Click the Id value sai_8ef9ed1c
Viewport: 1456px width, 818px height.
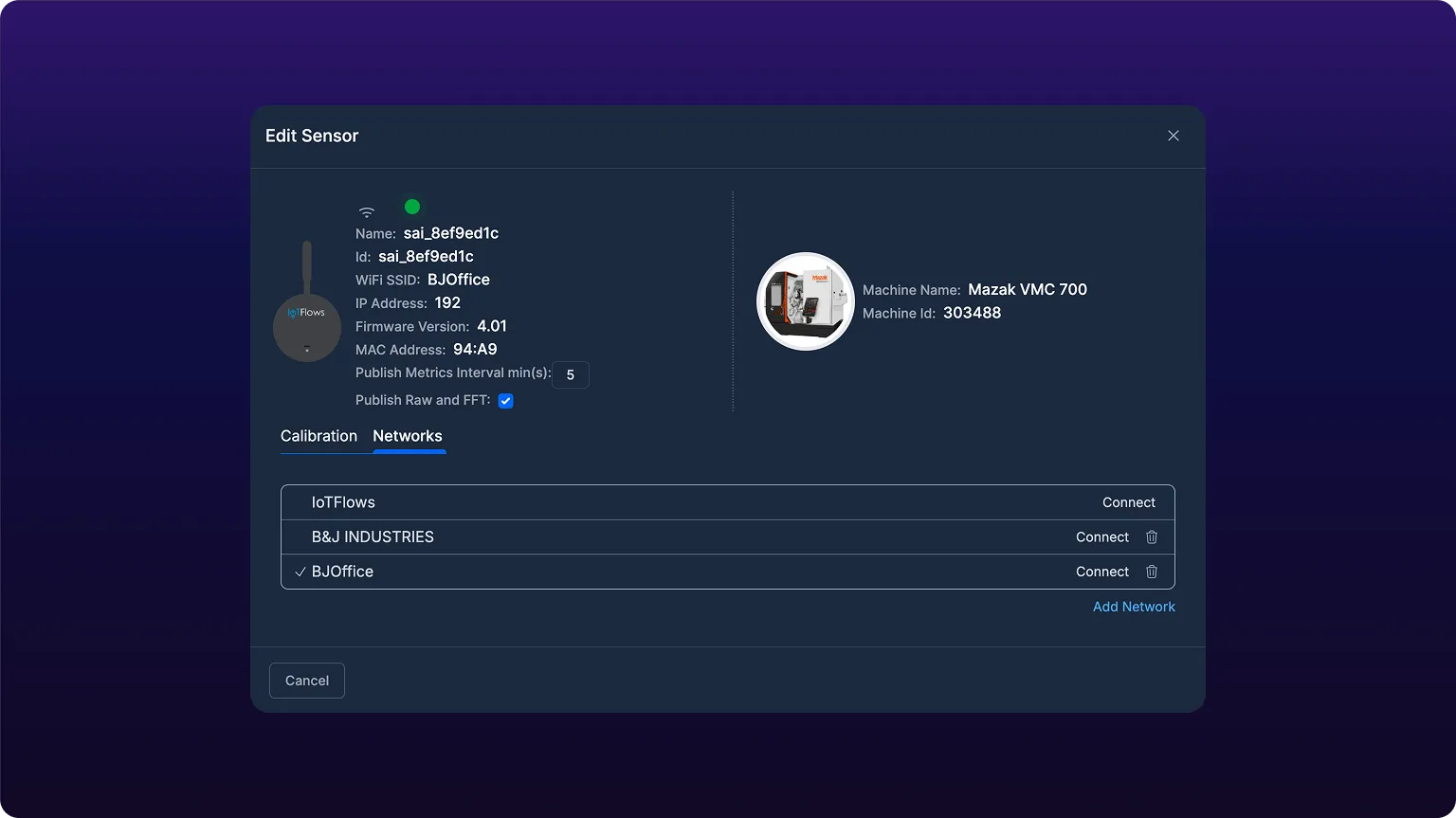(x=426, y=256)
